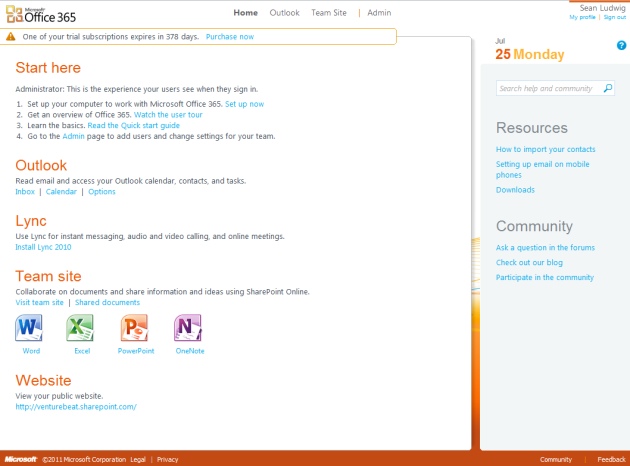Viewport: 630px width, 466px height.
Task: Click the Admin link in step 4
Action: (74, 136)
